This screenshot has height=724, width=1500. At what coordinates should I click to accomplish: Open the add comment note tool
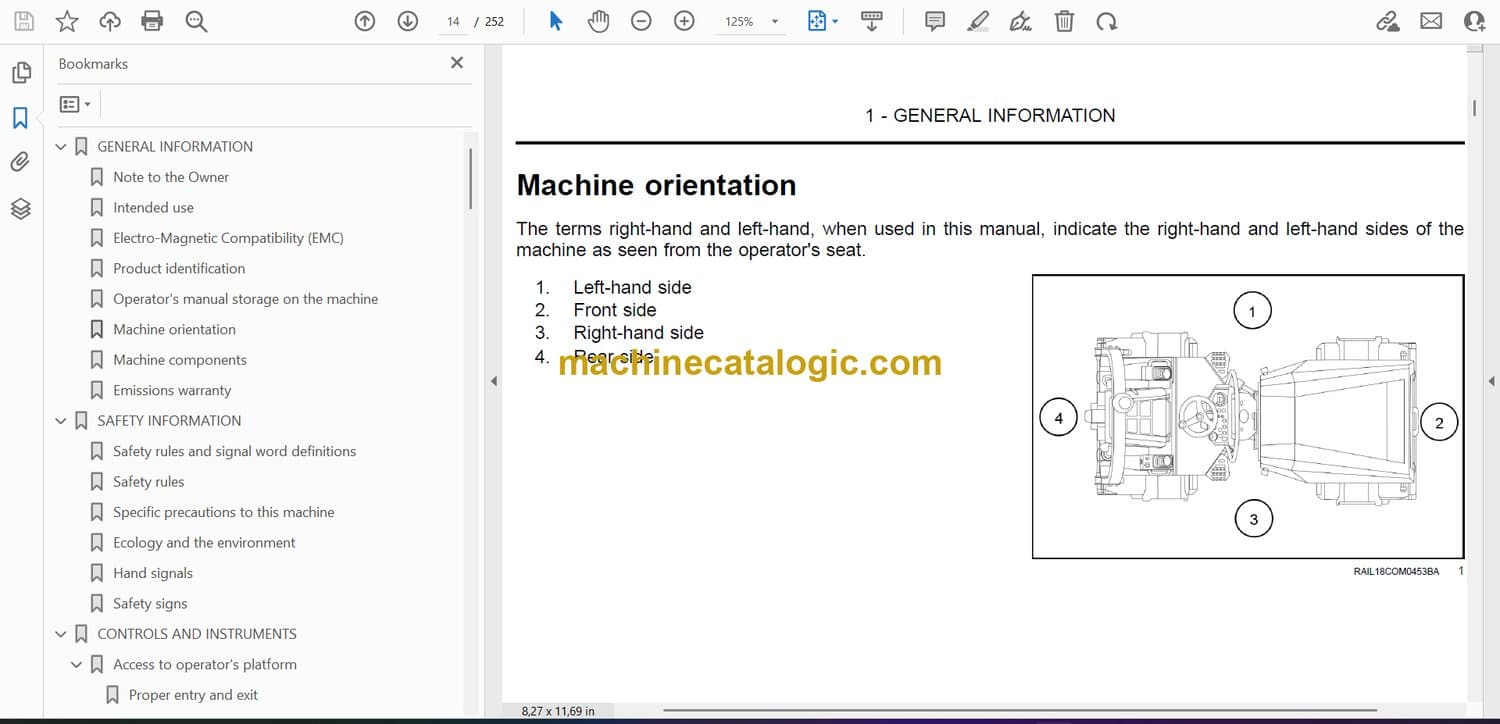click(x=935, y=21)
